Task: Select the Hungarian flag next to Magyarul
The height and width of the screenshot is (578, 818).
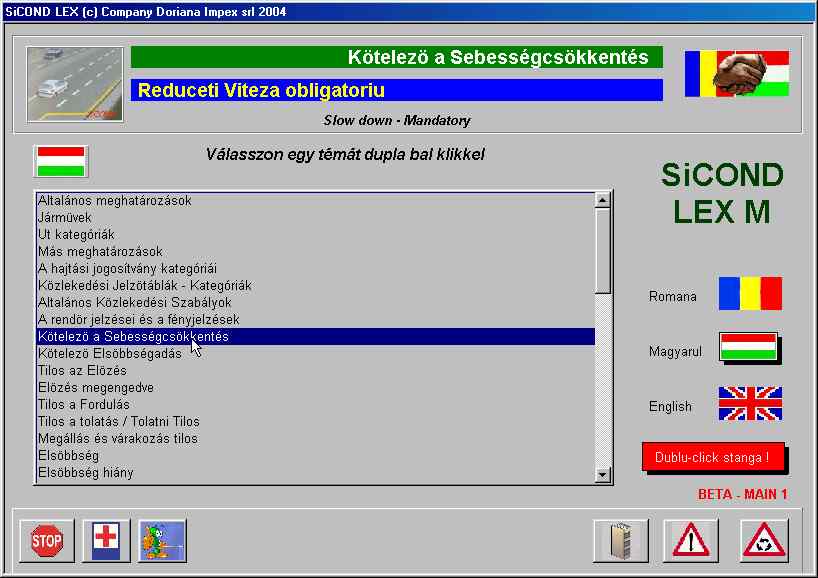Action: coord(749,347)
